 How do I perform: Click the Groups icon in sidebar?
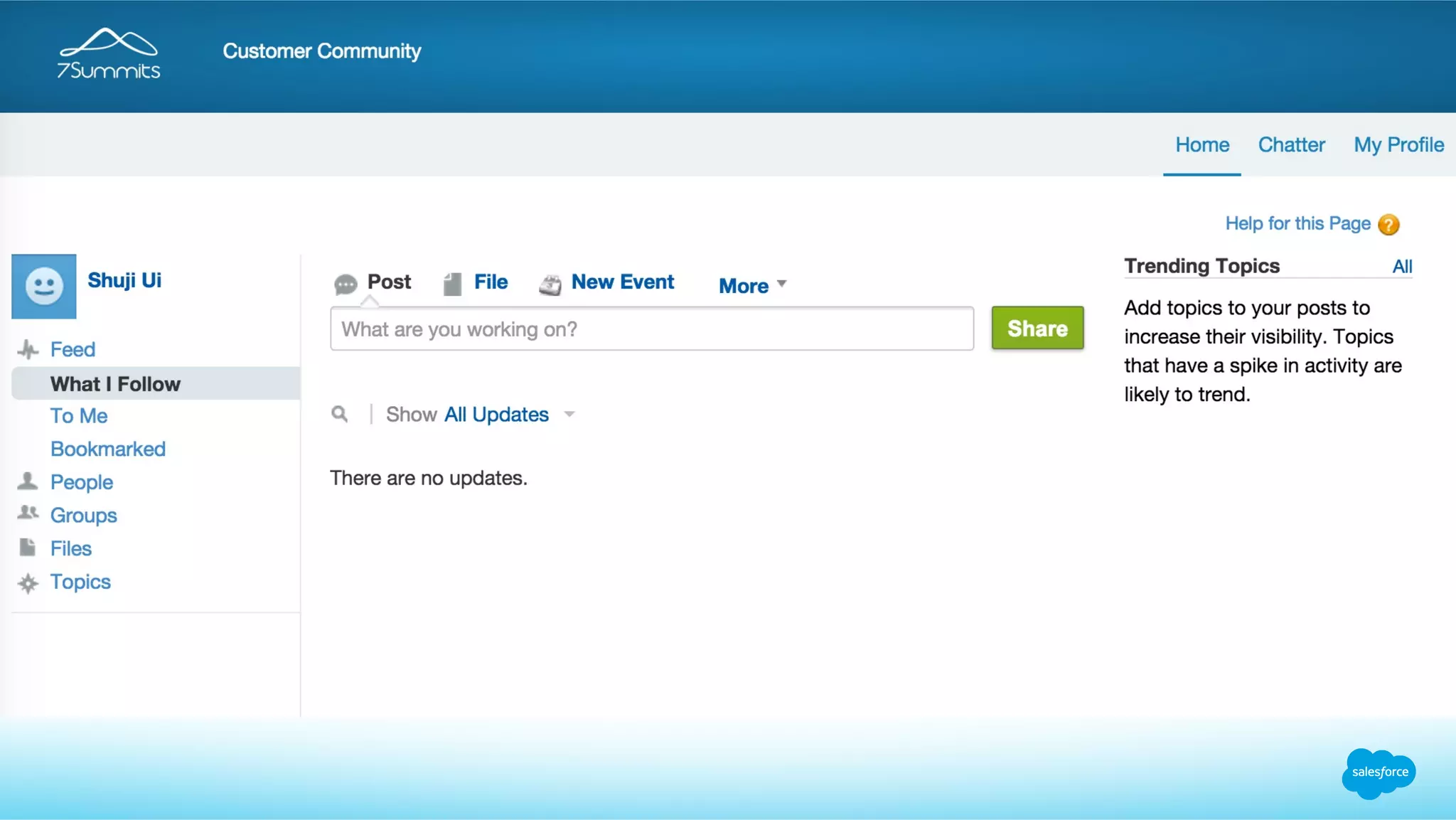pyautogui.click(x=28, y=513)
